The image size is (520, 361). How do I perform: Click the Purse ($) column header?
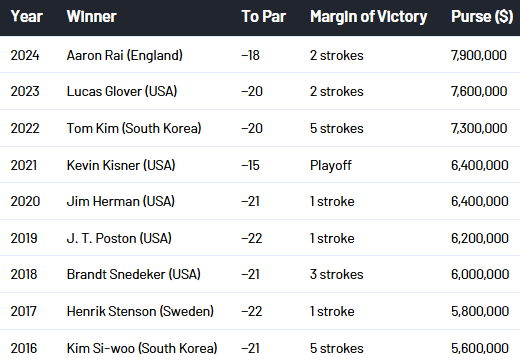482,16
